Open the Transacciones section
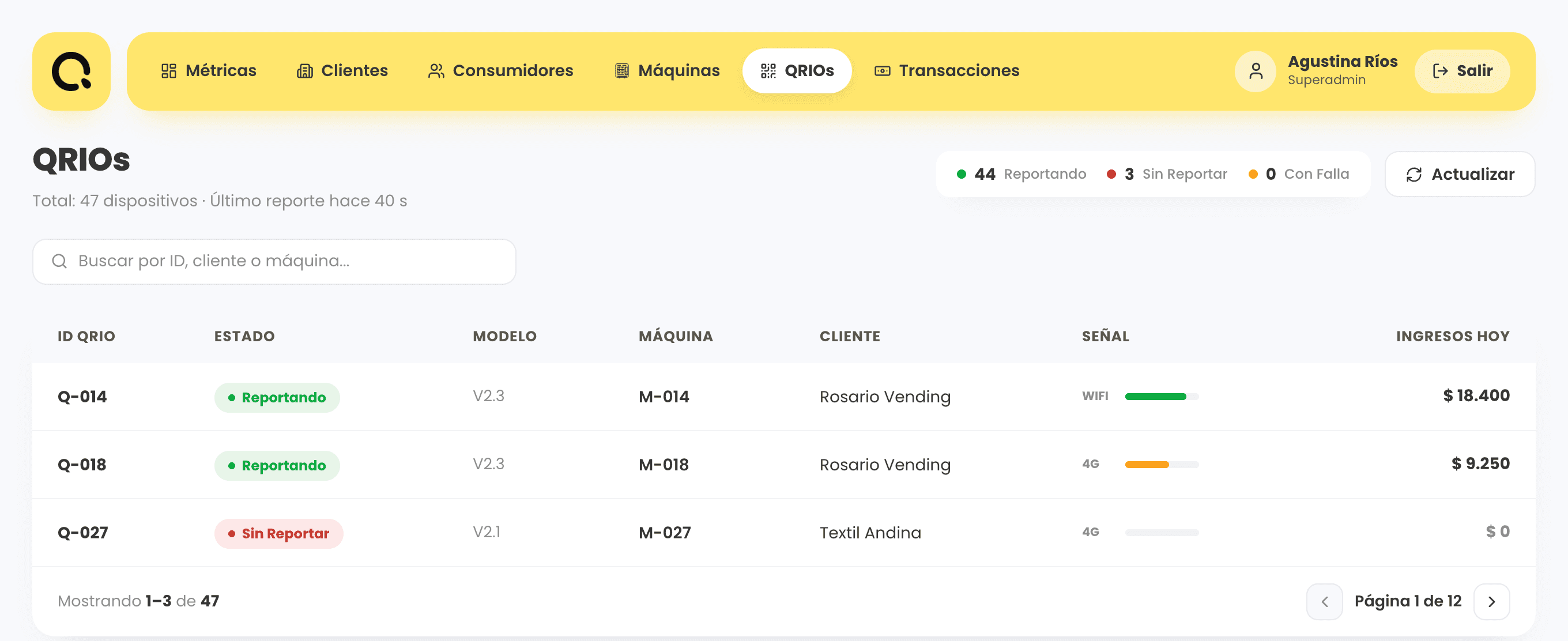Image resolution: width=1568 pixels, height=641 pixels. [947, 70]
